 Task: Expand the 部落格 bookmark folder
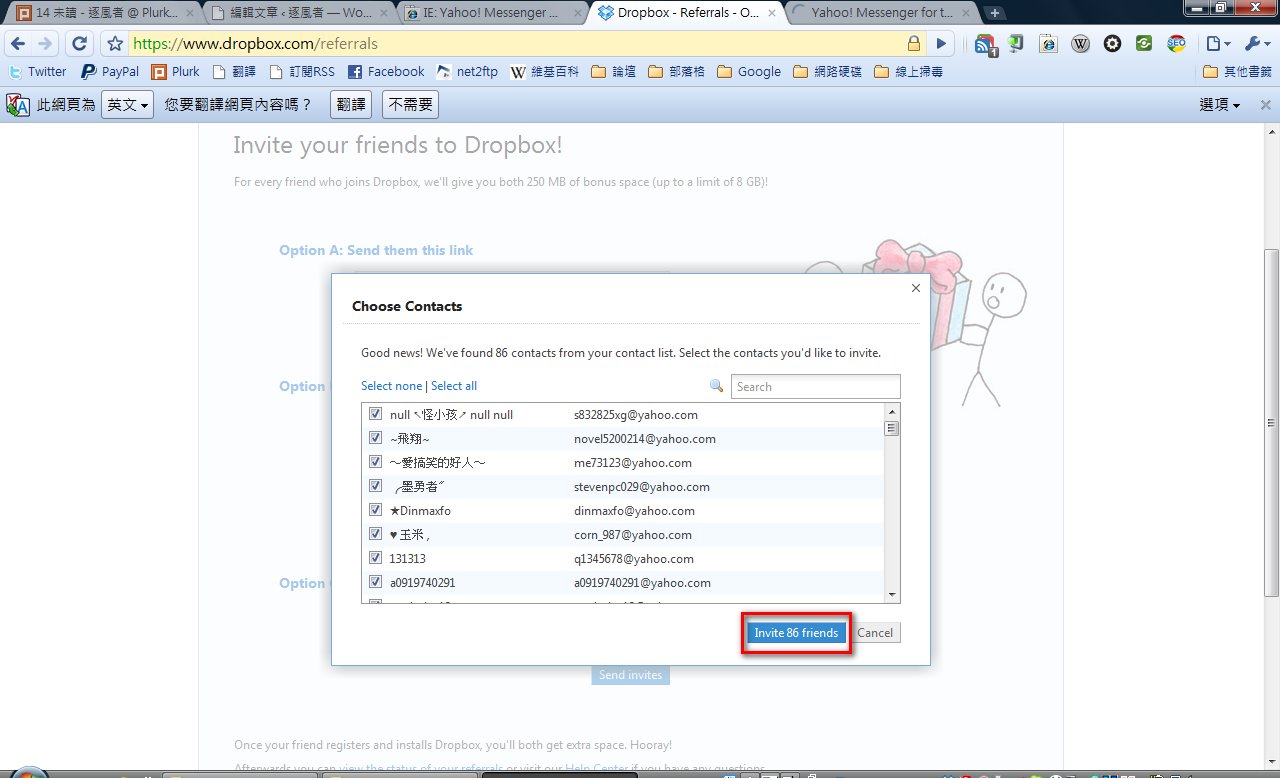pyautogui.click(x=676, y=72)
